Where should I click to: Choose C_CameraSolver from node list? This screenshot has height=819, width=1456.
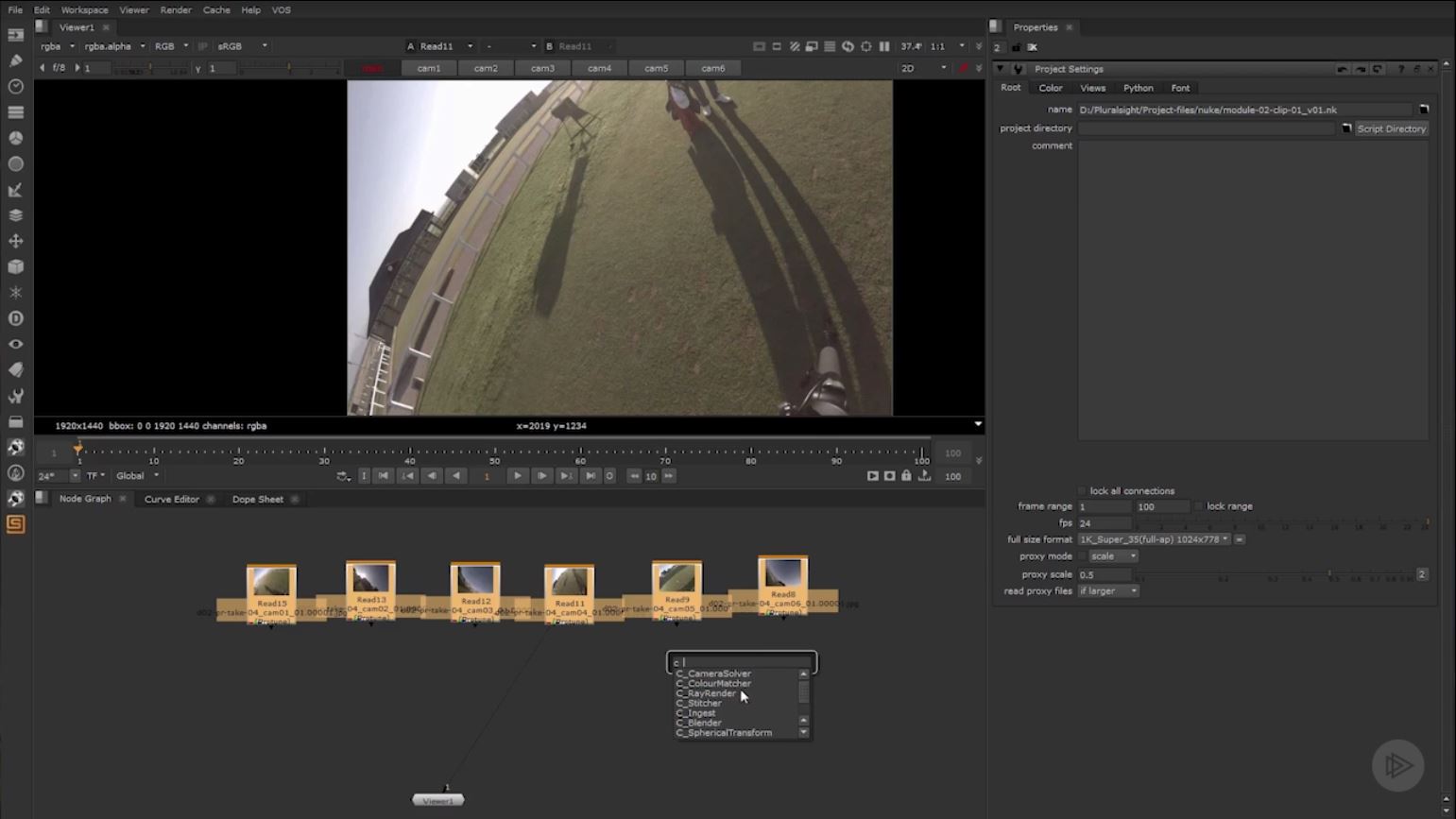(x=713, y=674)
